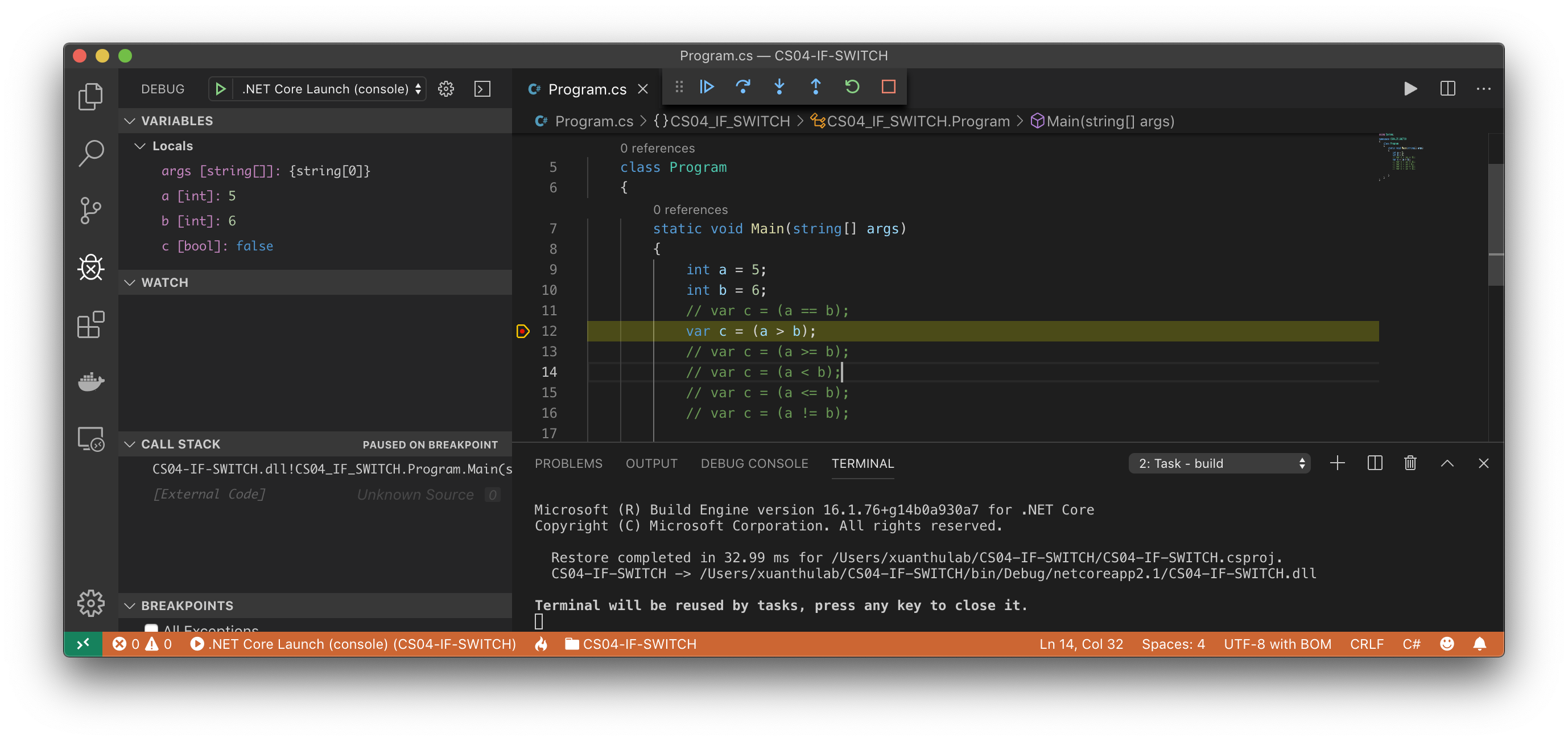Click the CRLF line ending indicator

(x=1366, y=644)
